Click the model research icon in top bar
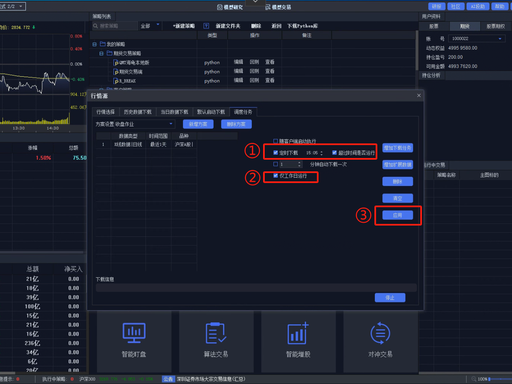The image size is (512, 384). click(220, 7)
